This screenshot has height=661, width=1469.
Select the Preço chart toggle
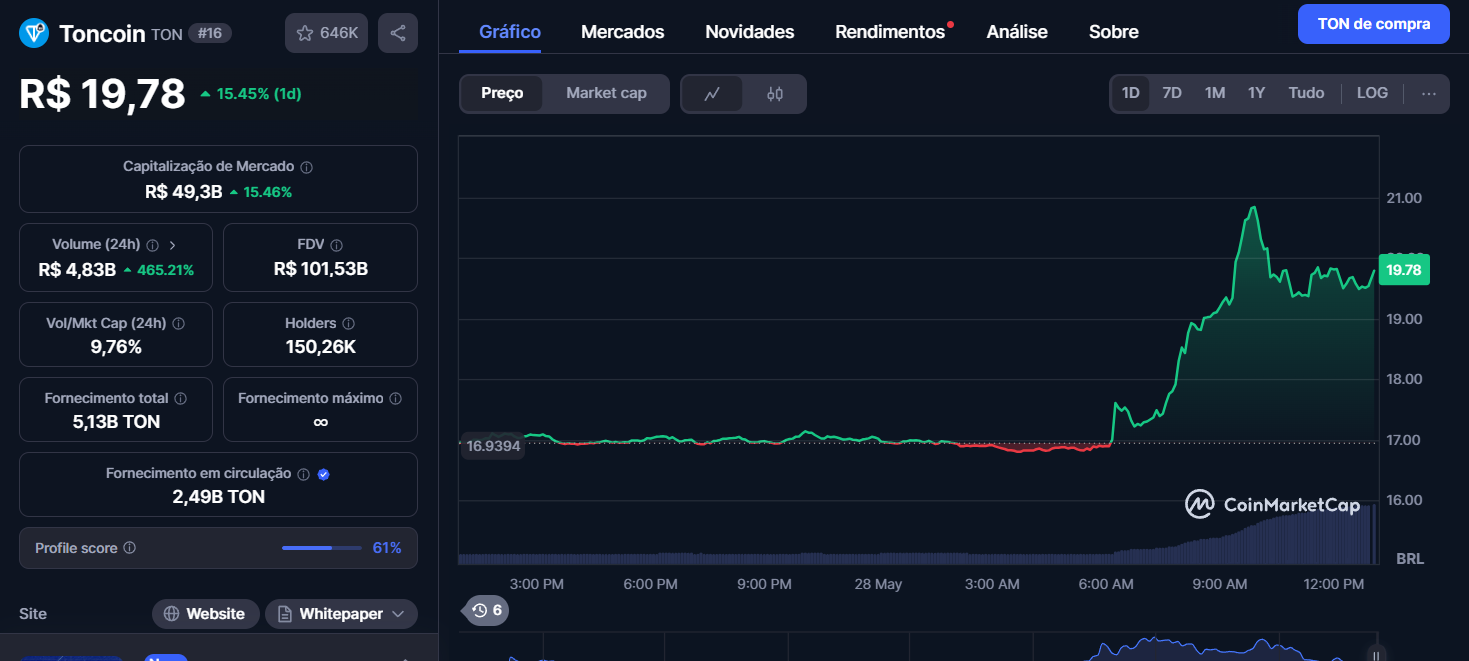(x=502, y=93)
